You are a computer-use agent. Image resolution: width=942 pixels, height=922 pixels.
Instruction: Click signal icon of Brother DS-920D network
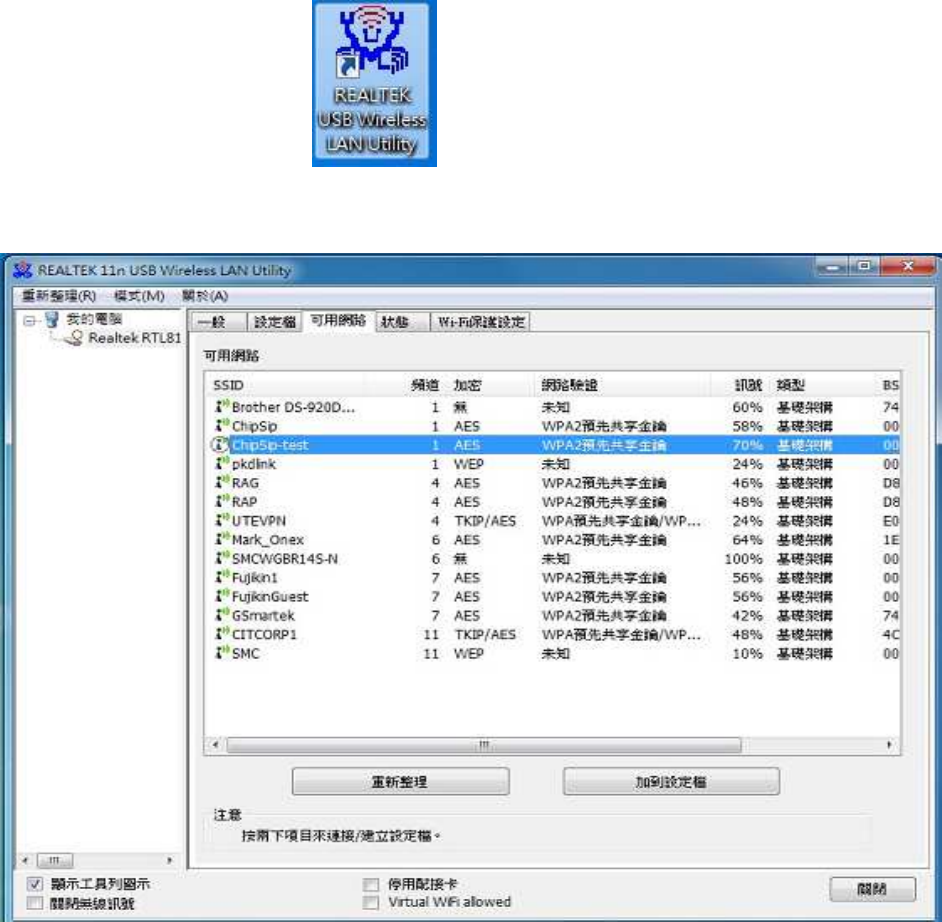point(222,406)
